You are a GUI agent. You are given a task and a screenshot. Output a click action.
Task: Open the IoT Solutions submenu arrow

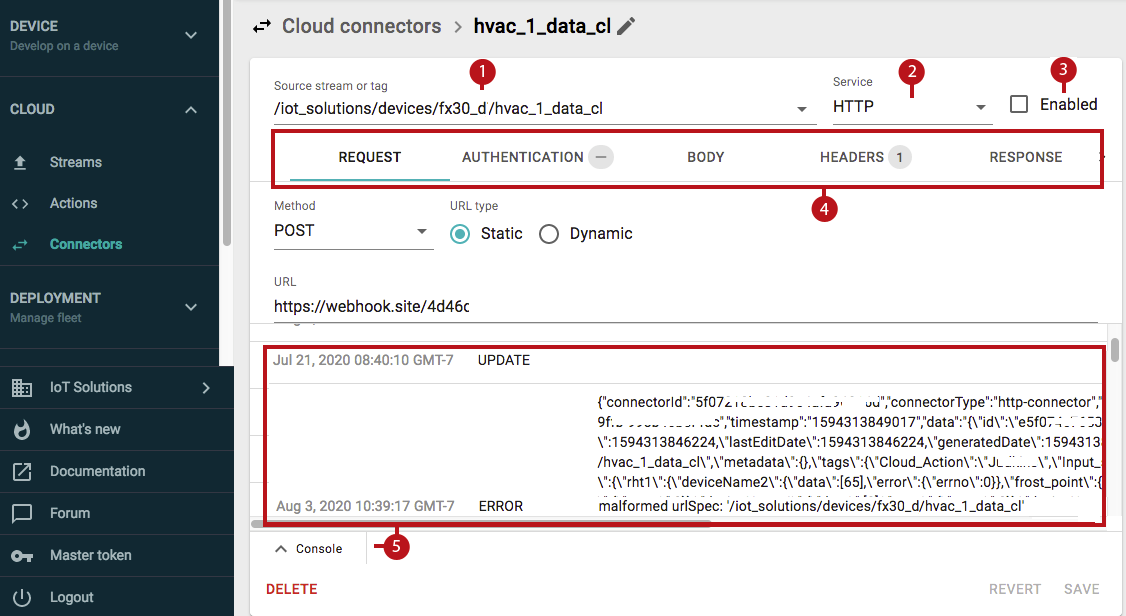pos(206,388)
